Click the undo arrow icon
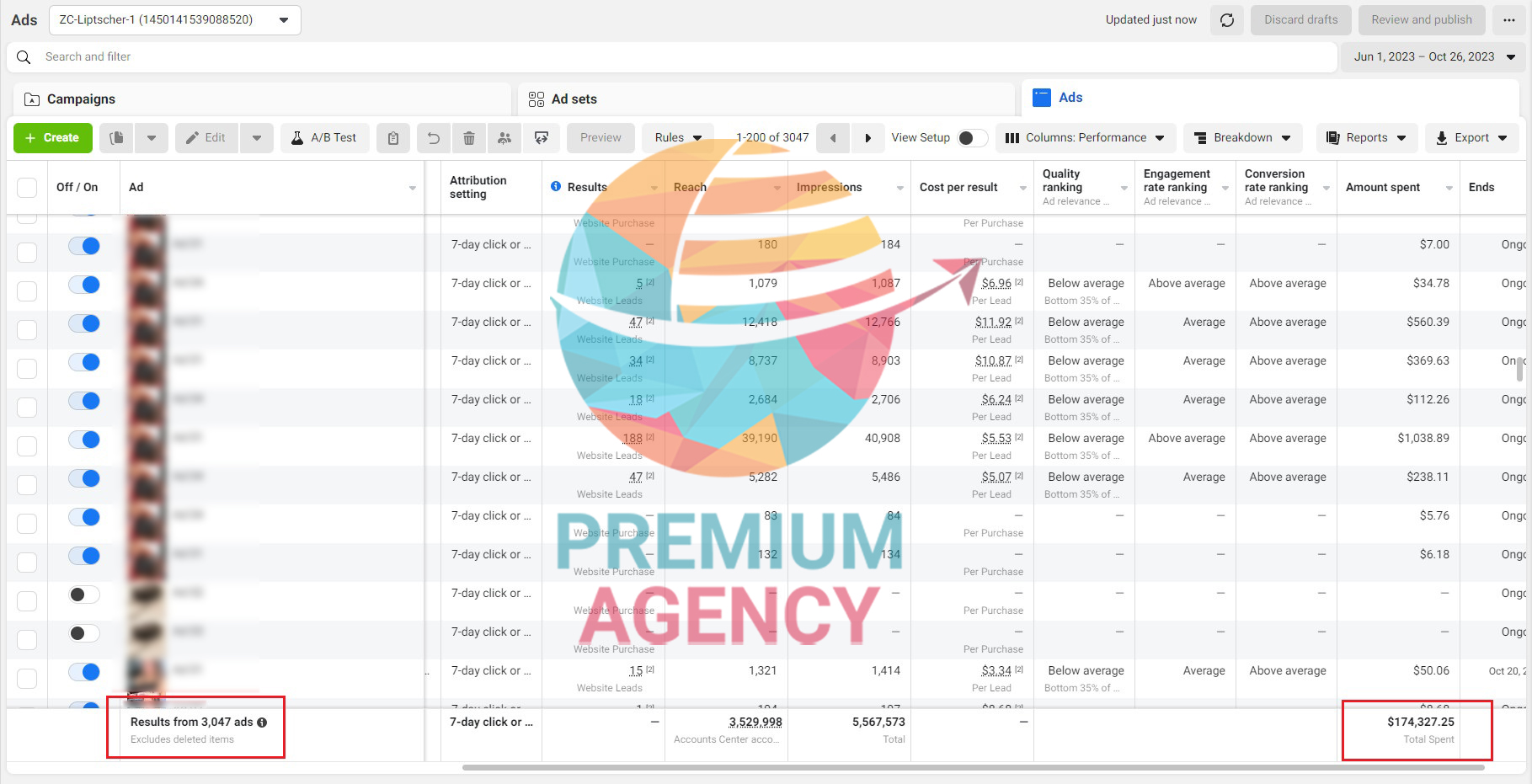 tap(434, 138)
